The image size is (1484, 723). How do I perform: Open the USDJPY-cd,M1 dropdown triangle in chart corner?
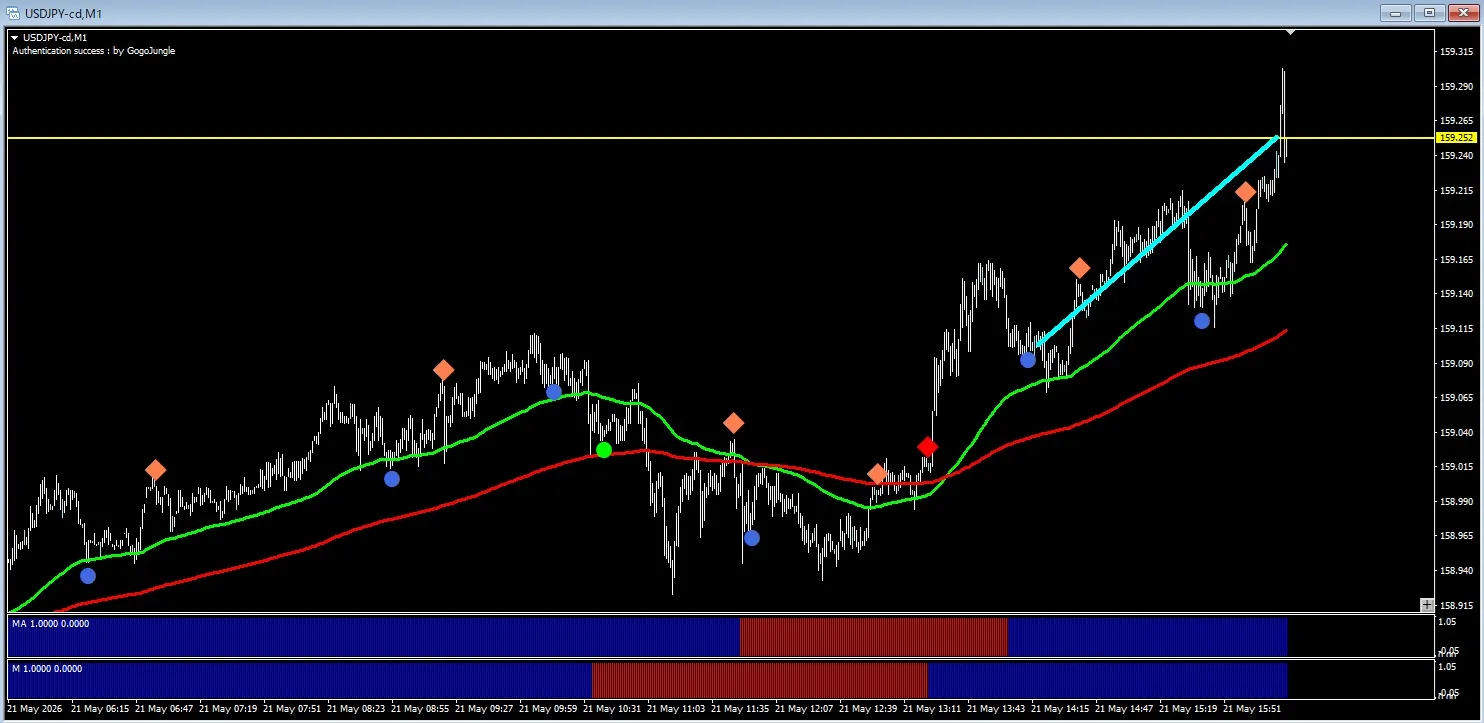tap(15, 38)
